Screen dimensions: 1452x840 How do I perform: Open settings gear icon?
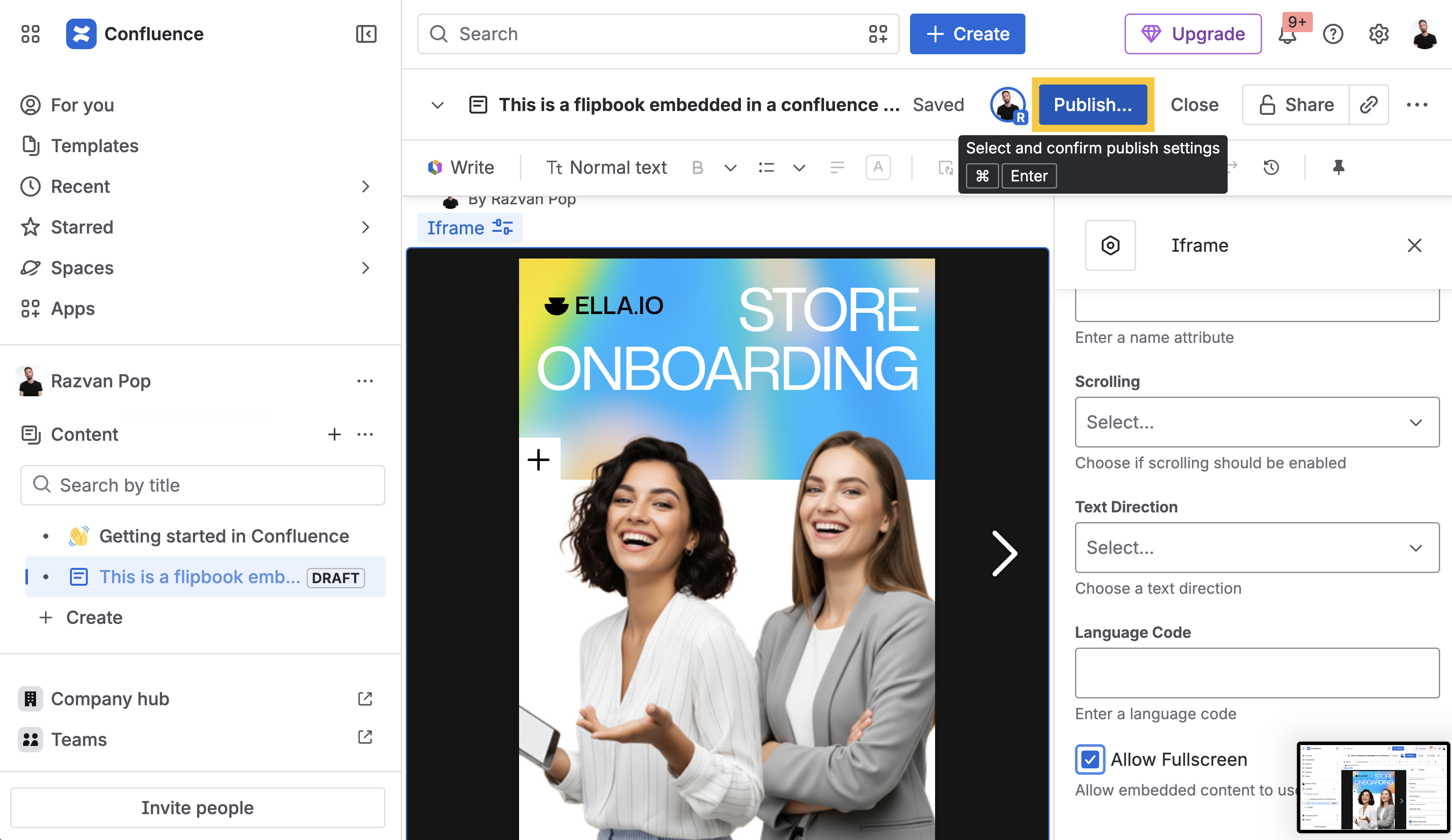pos(1379,34)
